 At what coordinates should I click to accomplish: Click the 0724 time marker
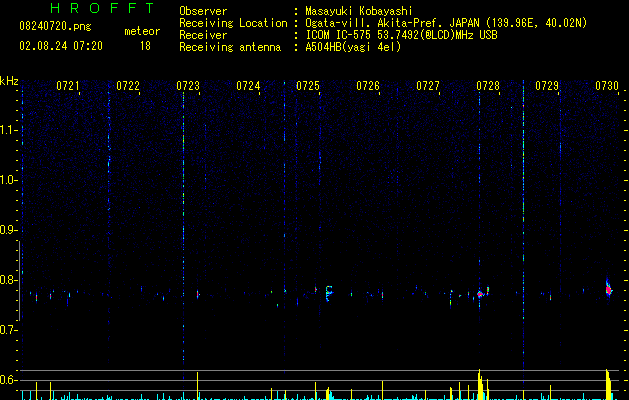[248, 86]
